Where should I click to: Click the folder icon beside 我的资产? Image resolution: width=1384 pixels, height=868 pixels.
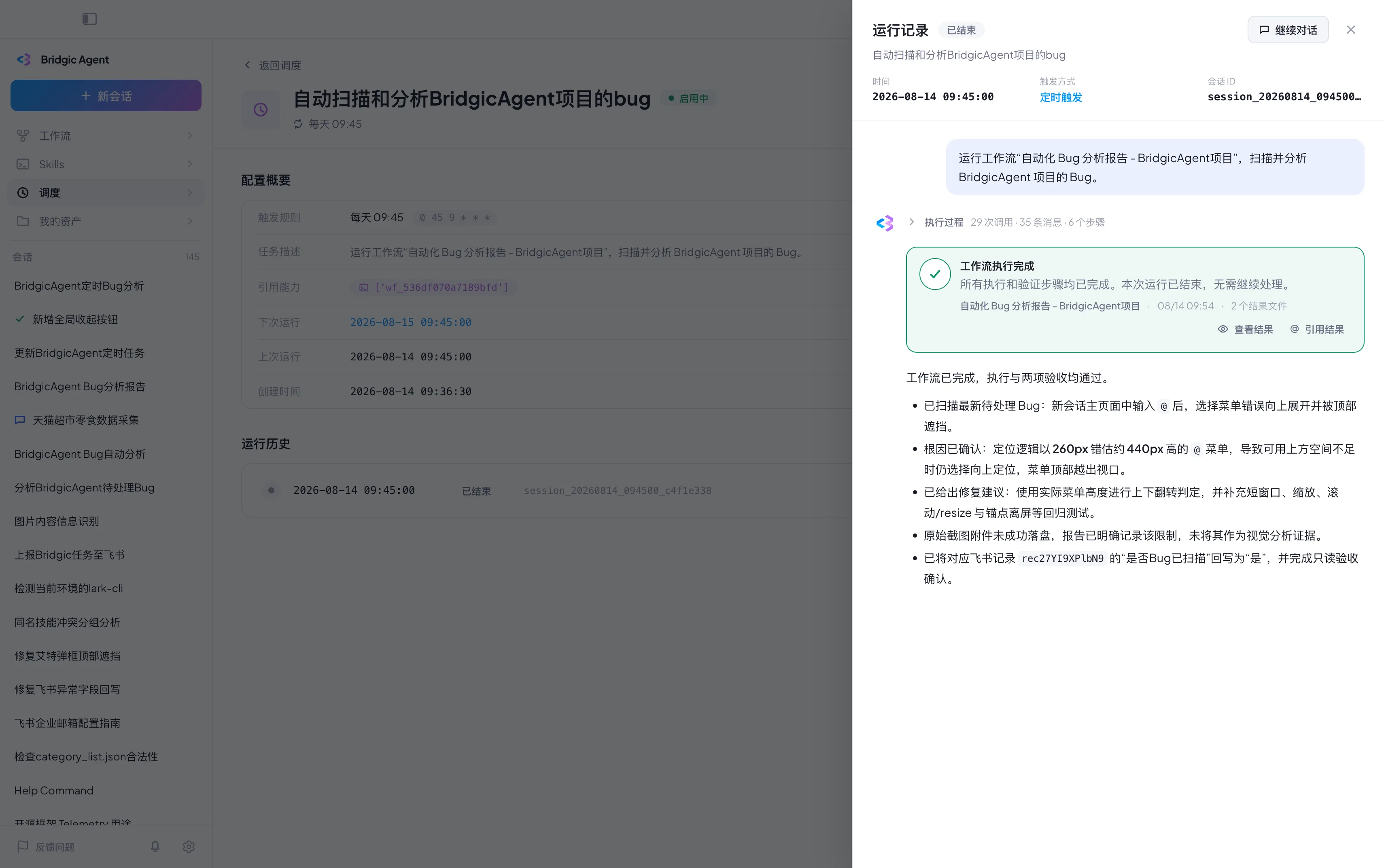[23, 221]
